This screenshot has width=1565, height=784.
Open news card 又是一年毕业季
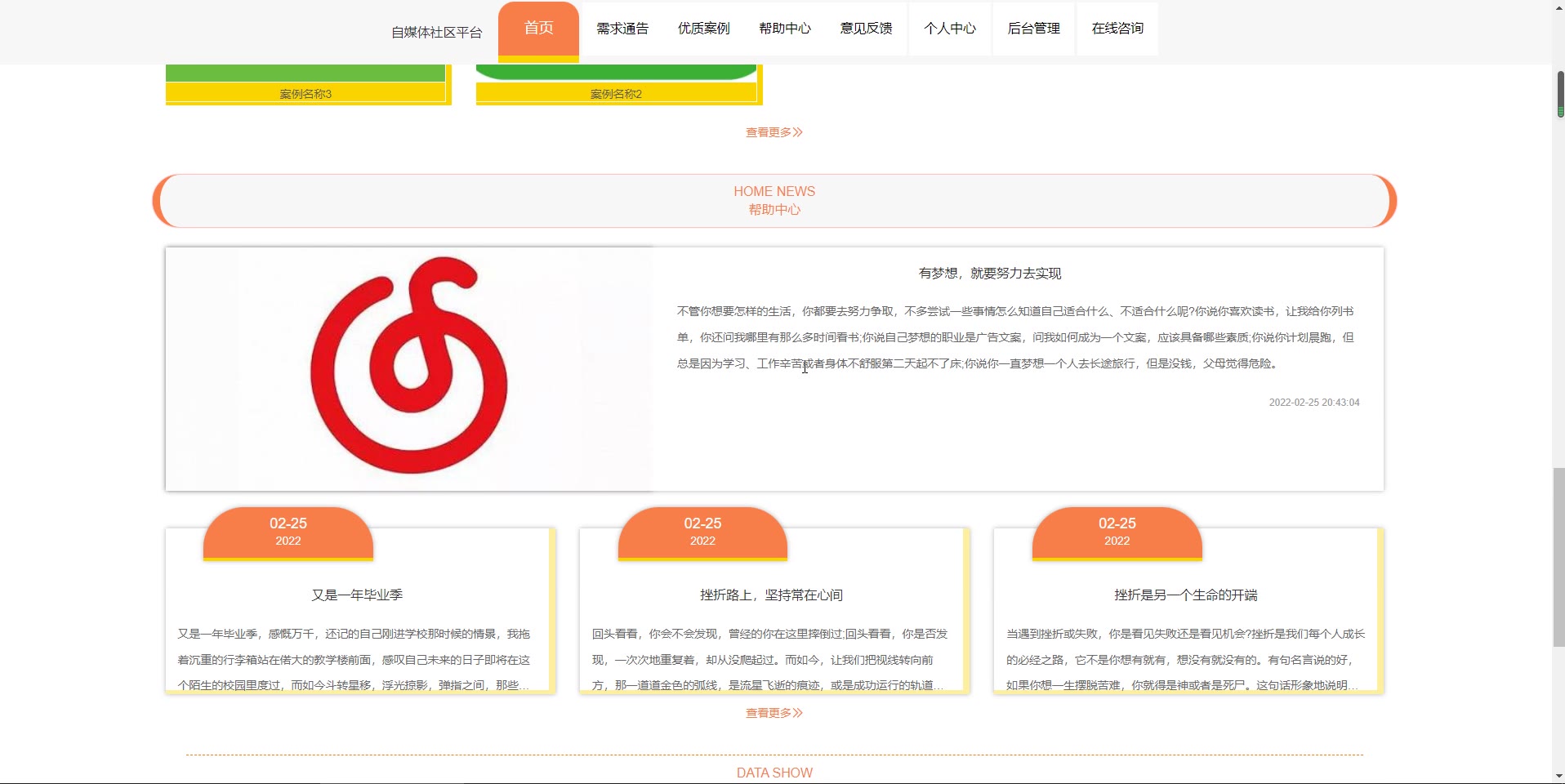point(357,595)
